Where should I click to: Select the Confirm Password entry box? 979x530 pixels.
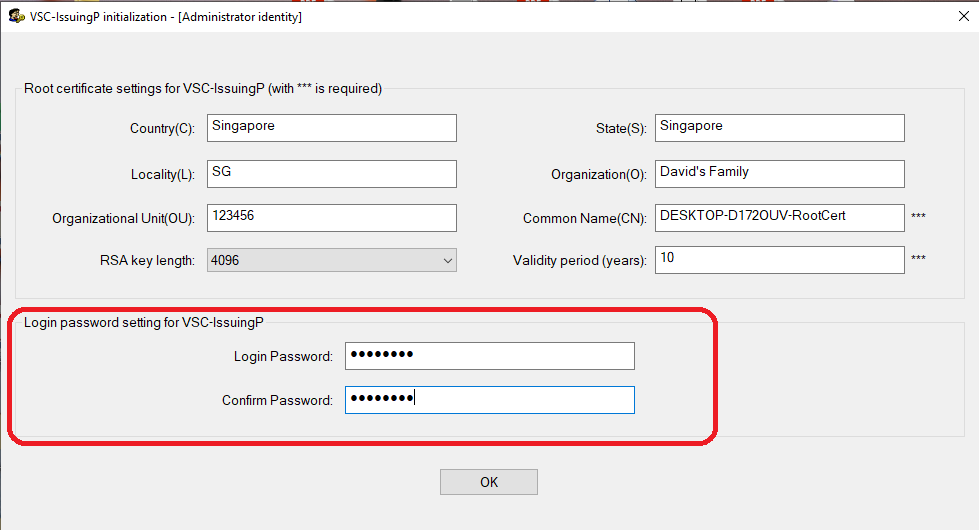click(x=489, y=400)
